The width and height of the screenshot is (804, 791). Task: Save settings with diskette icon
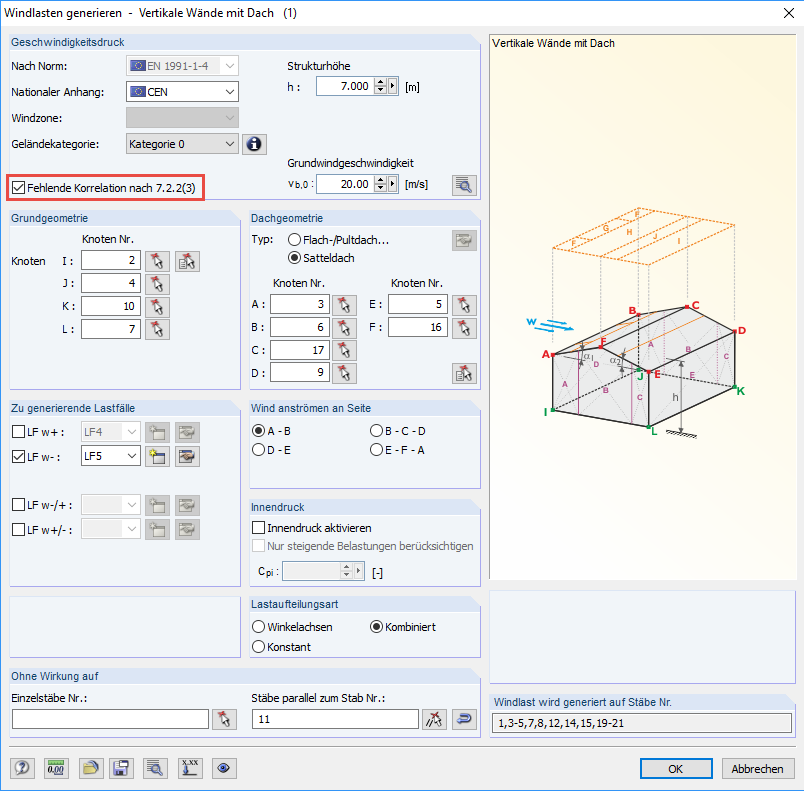coord(121,768)
